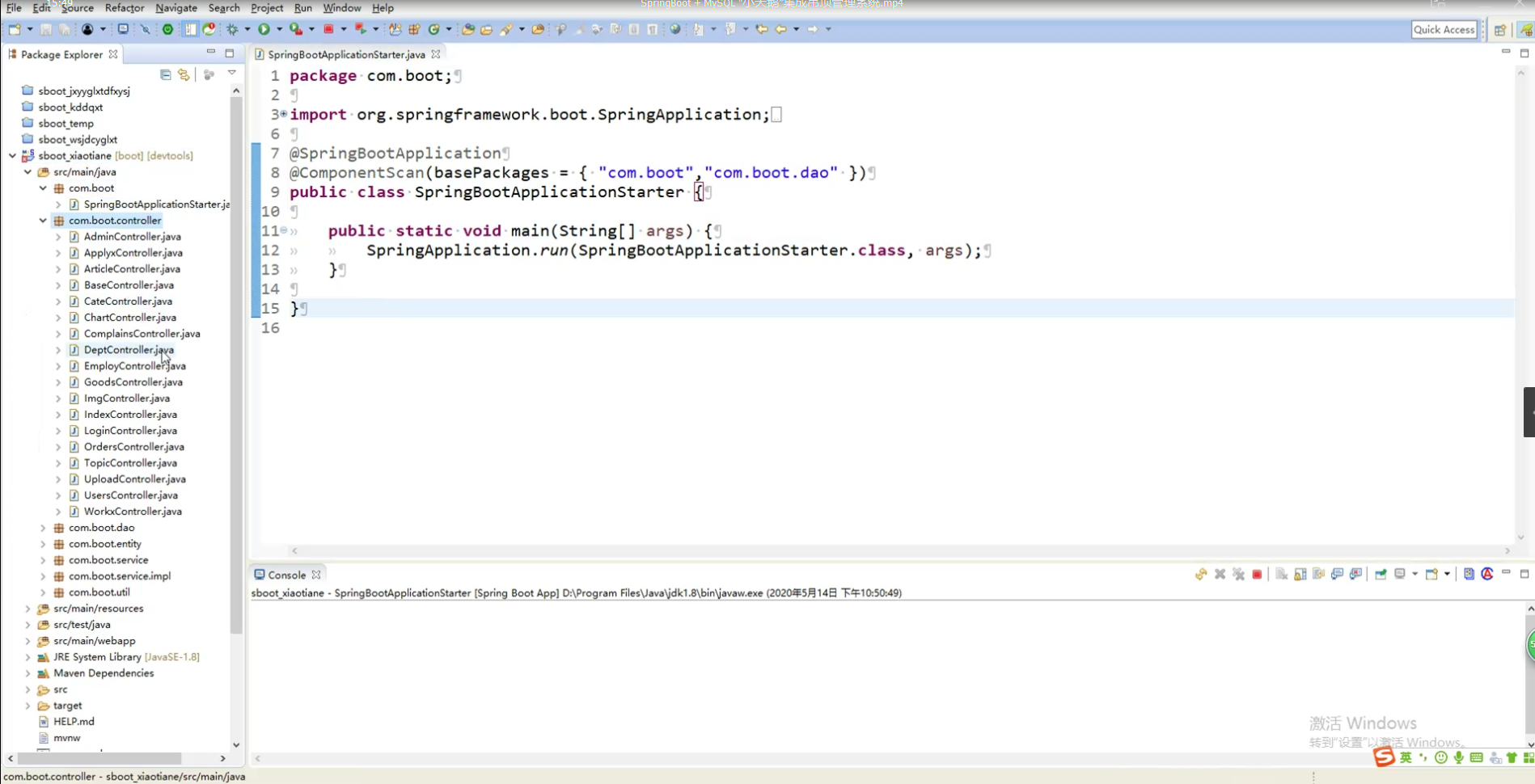Toggle Show Whitespace Characters in toolbar
The height and width of the screenshot is (784, 1535).
(x=653, y=29)
